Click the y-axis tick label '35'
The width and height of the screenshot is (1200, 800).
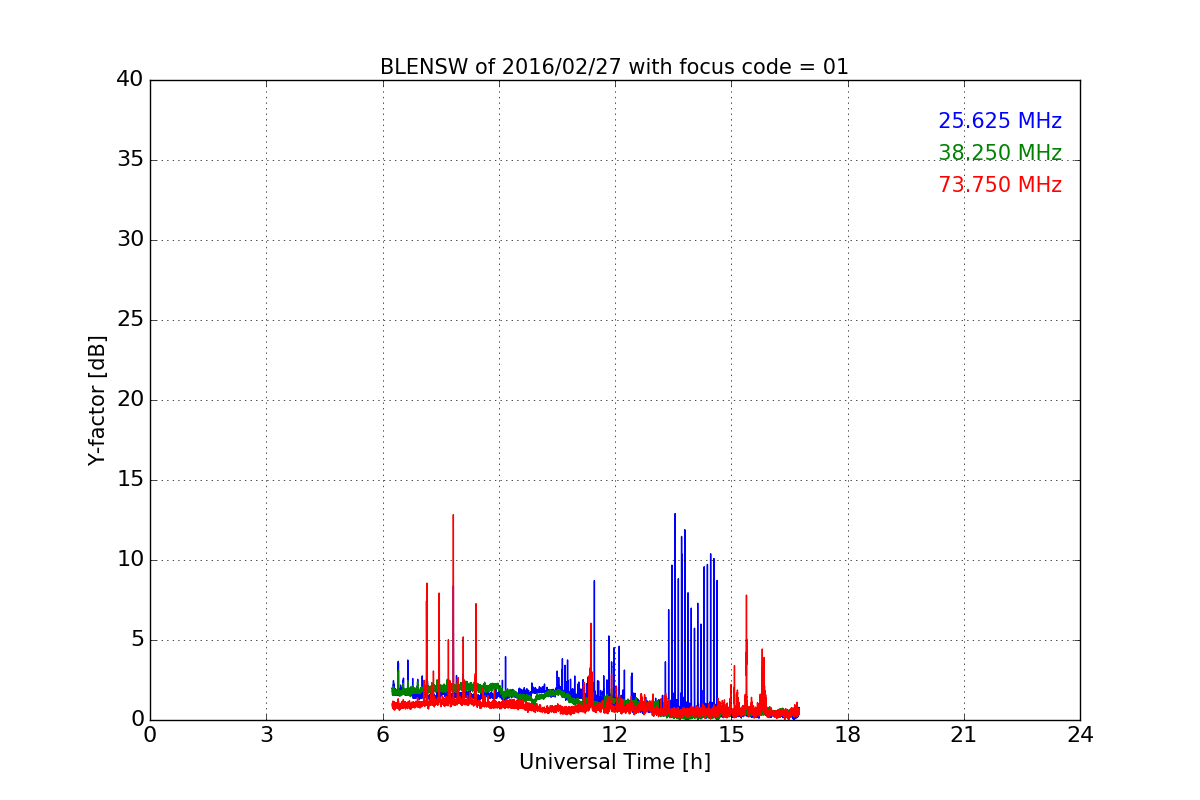pos(130,160)
